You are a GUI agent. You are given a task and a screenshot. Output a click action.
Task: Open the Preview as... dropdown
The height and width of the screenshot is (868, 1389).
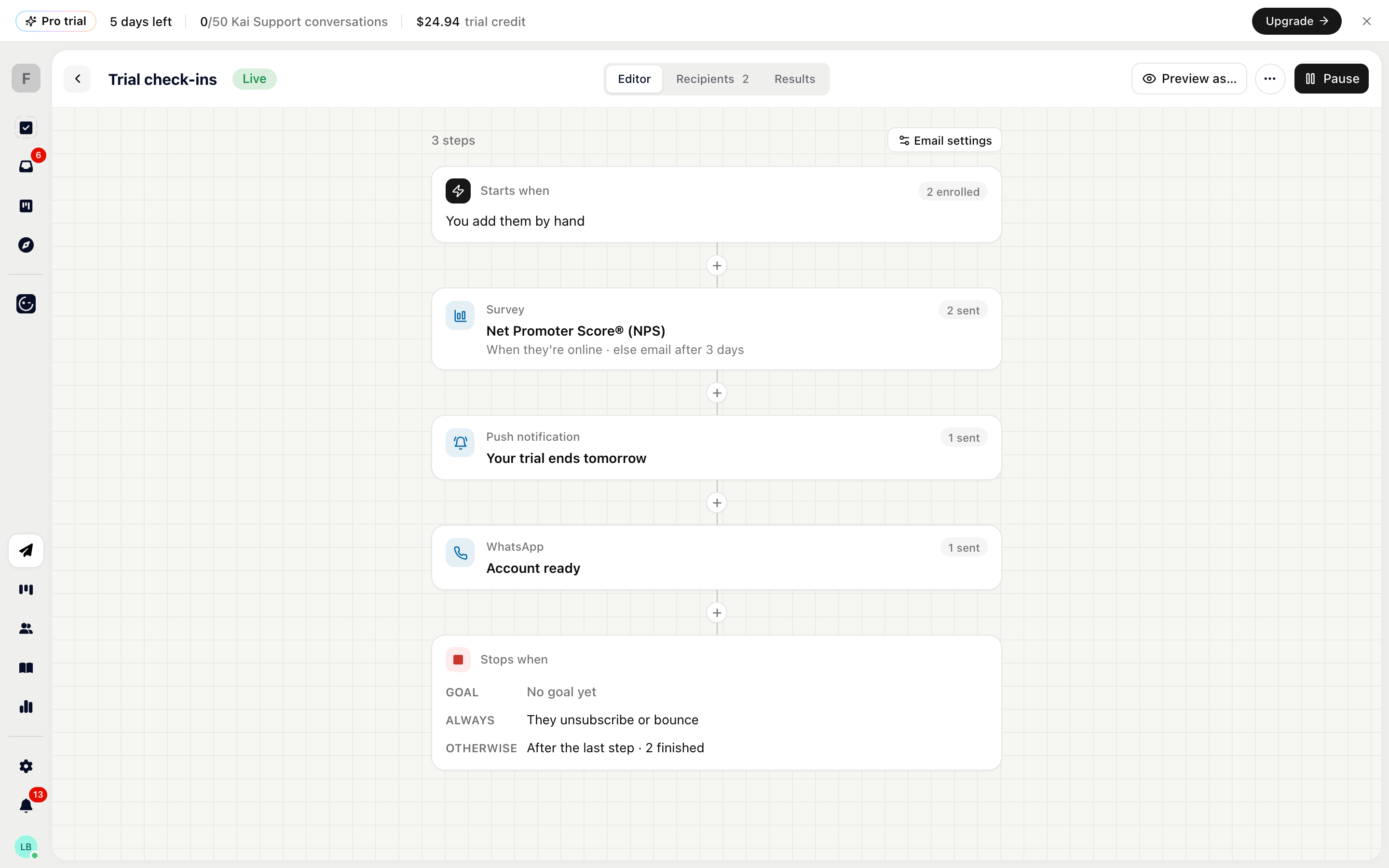click(1189, 79)
